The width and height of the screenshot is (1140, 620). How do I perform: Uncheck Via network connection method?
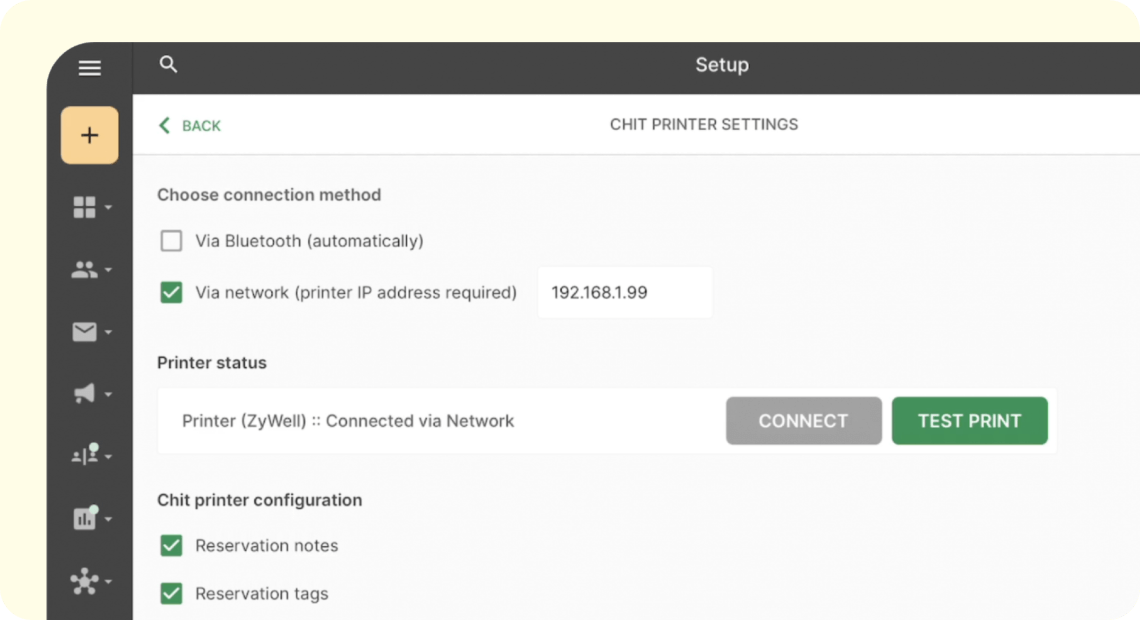click(x=171, y=292)
